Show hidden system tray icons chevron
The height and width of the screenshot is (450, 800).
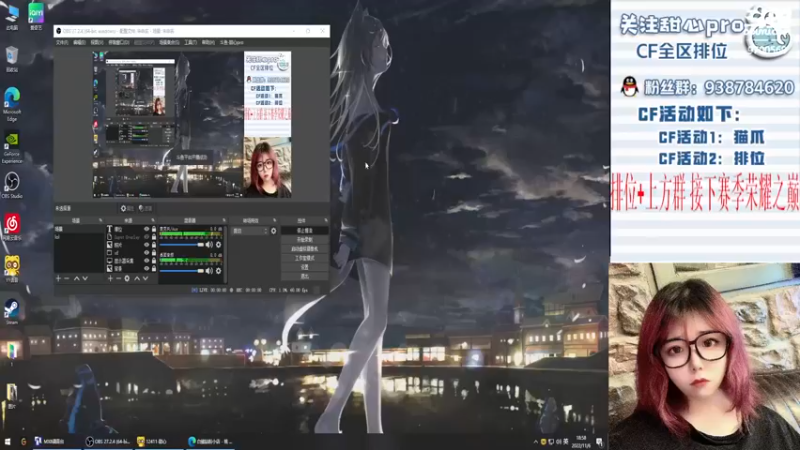tap(535, 442)
